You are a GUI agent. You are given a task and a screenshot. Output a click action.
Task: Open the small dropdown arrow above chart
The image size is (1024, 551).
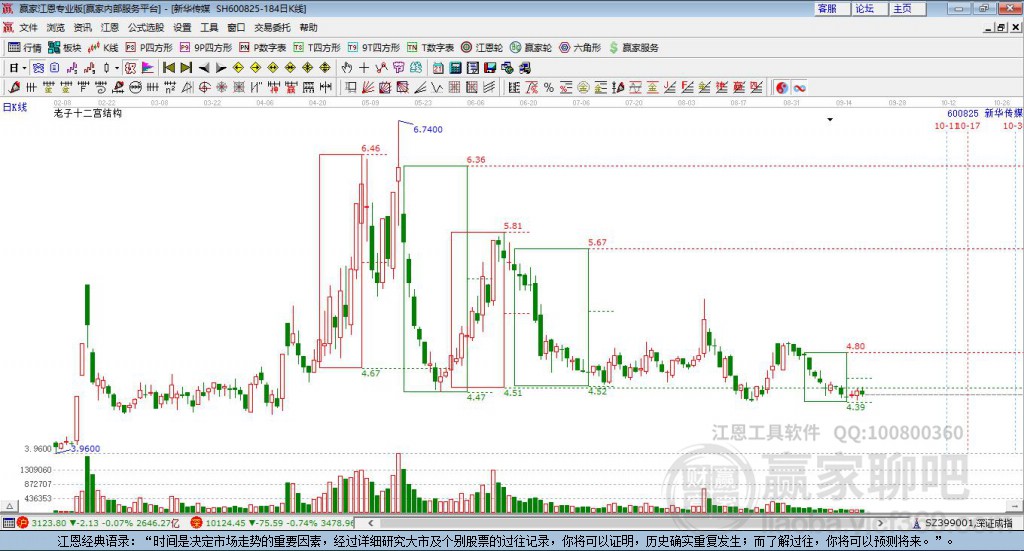pos(830,119)
